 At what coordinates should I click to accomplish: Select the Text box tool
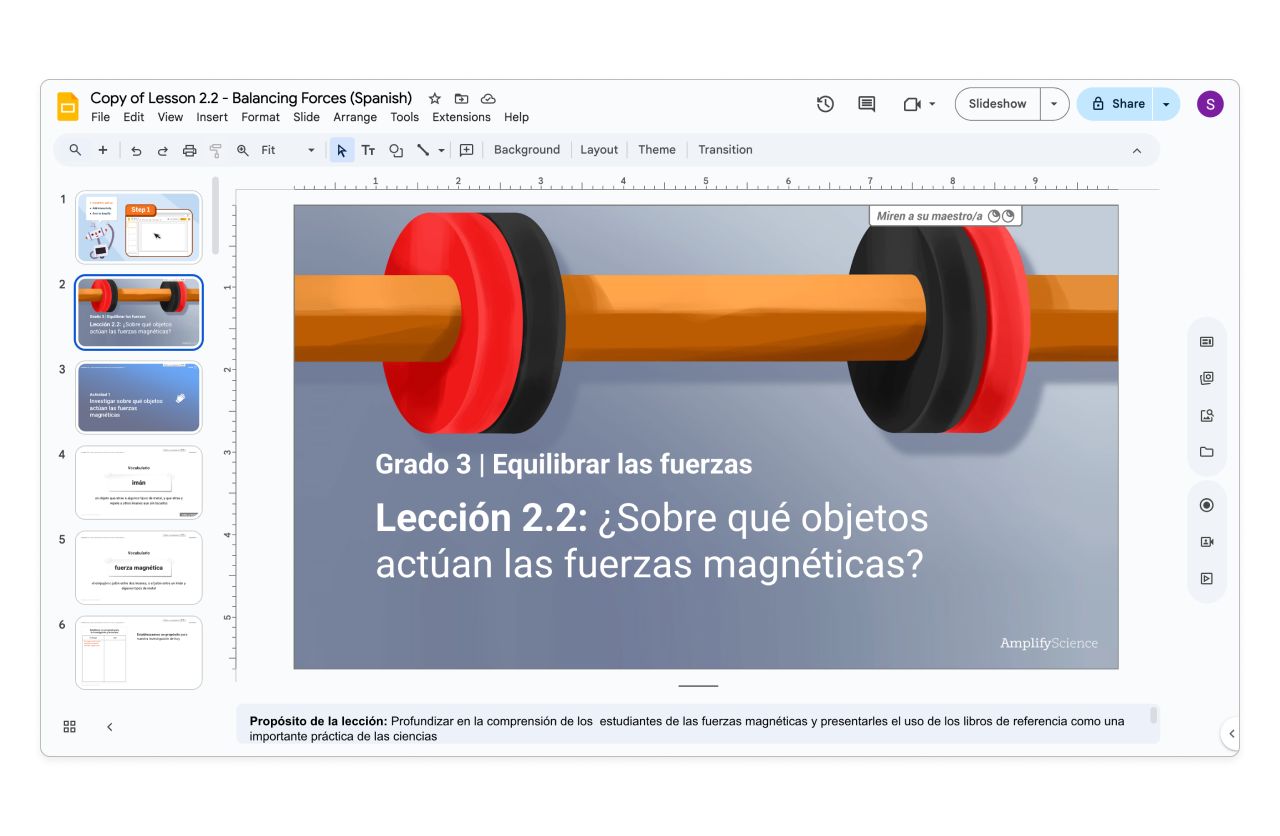click(x=368, y=149)
